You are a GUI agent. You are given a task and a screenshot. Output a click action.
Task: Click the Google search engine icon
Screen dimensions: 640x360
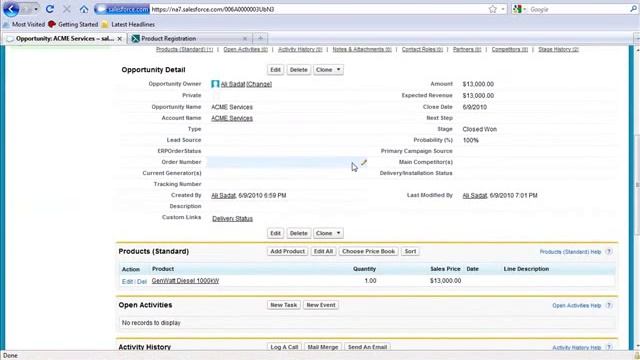tap(517, 9)
